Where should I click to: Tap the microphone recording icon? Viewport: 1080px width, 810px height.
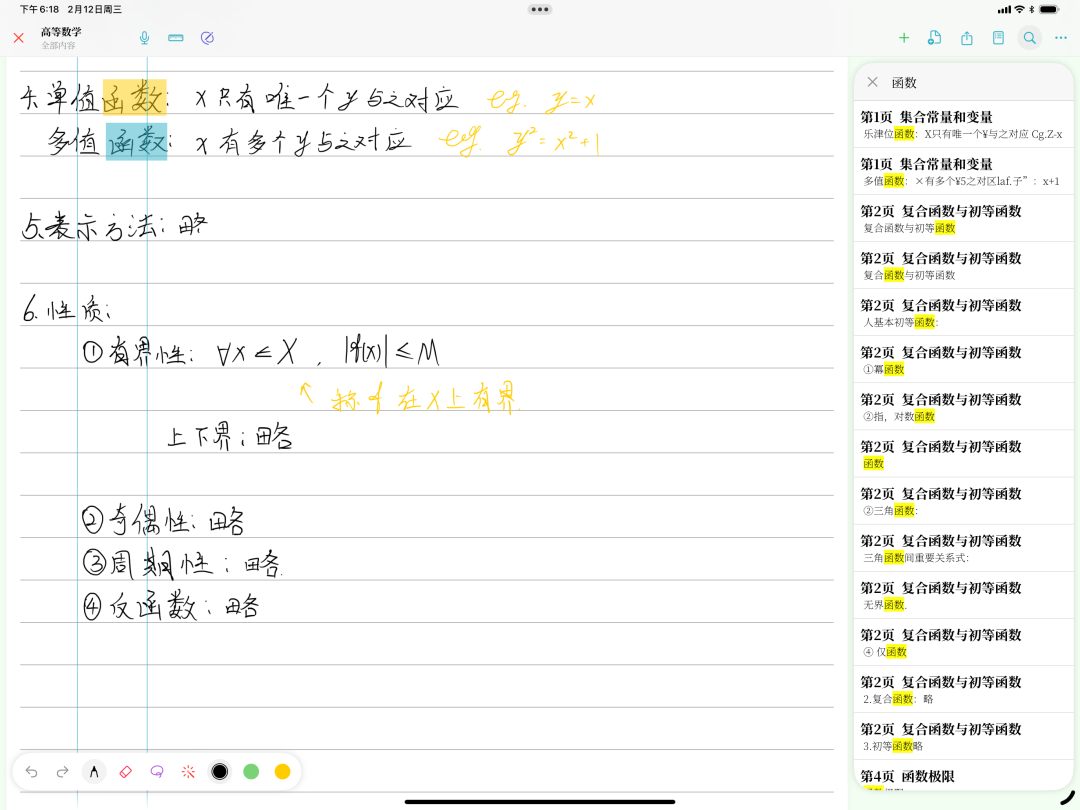(x=145, y=38)
